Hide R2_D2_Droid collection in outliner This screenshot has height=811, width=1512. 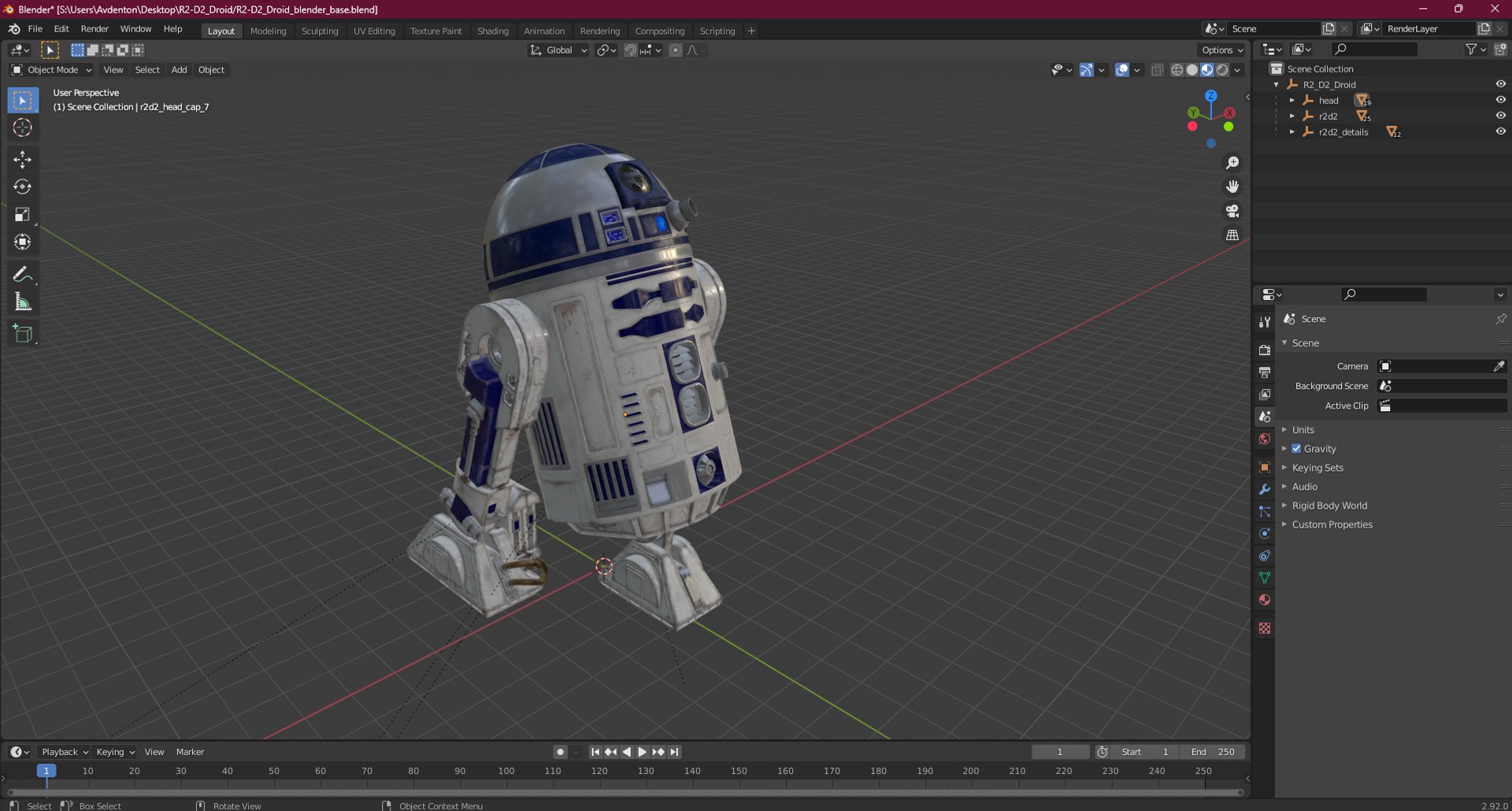(1500, 84)
